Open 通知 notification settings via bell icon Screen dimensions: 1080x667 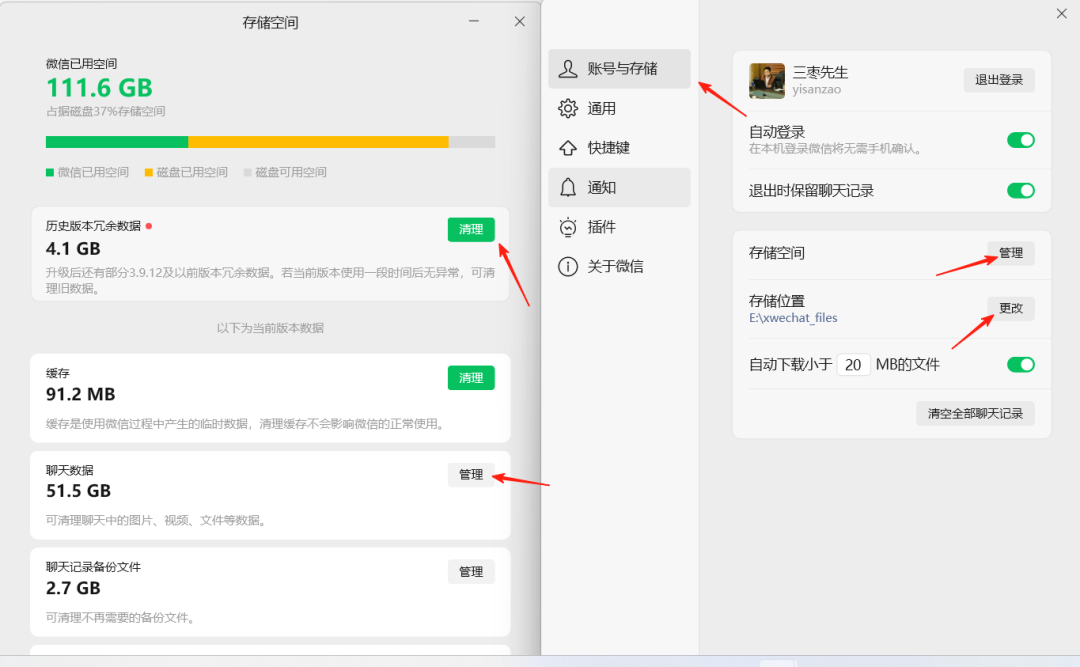(x=568, y=187)
